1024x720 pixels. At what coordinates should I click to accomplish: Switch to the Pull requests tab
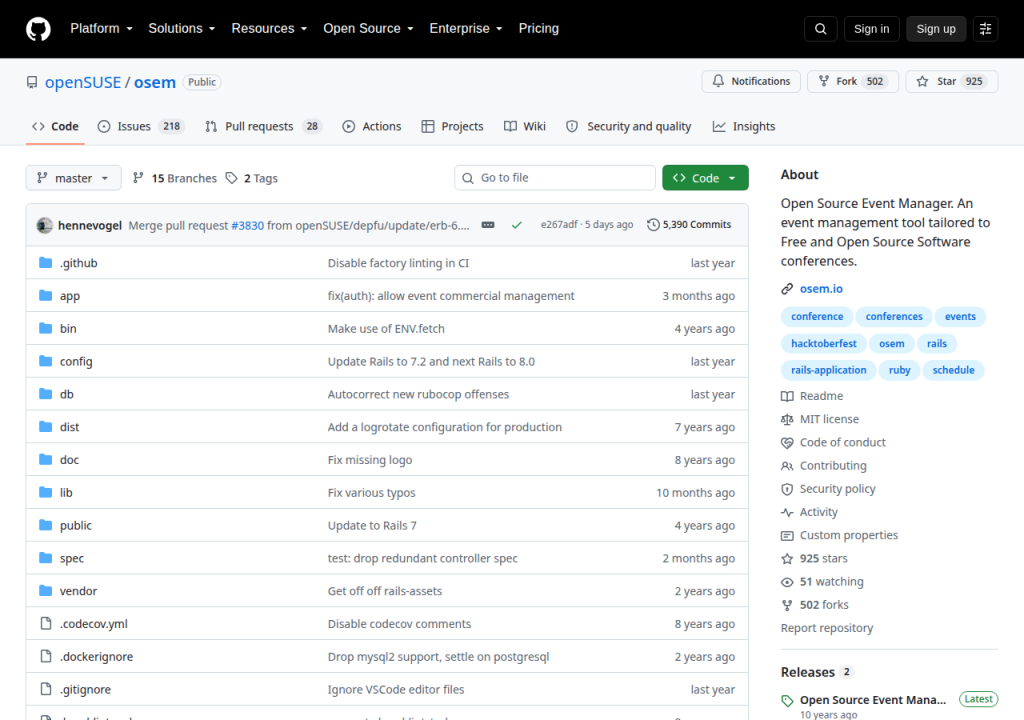point(263,126)
